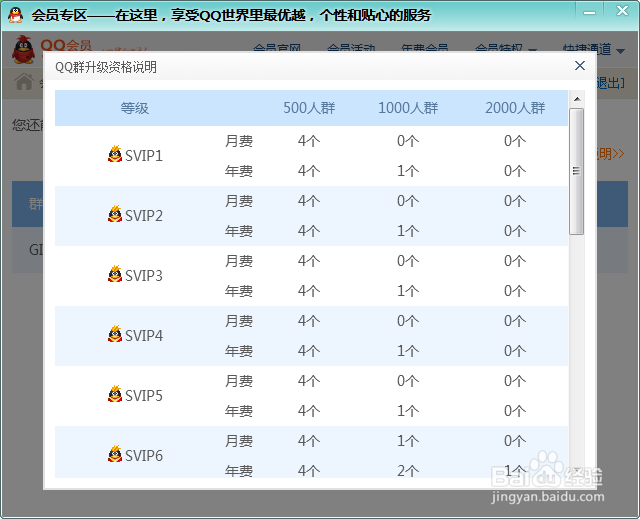Minimize the 会员专区 window
640x519 pixels.
[589, 13]
